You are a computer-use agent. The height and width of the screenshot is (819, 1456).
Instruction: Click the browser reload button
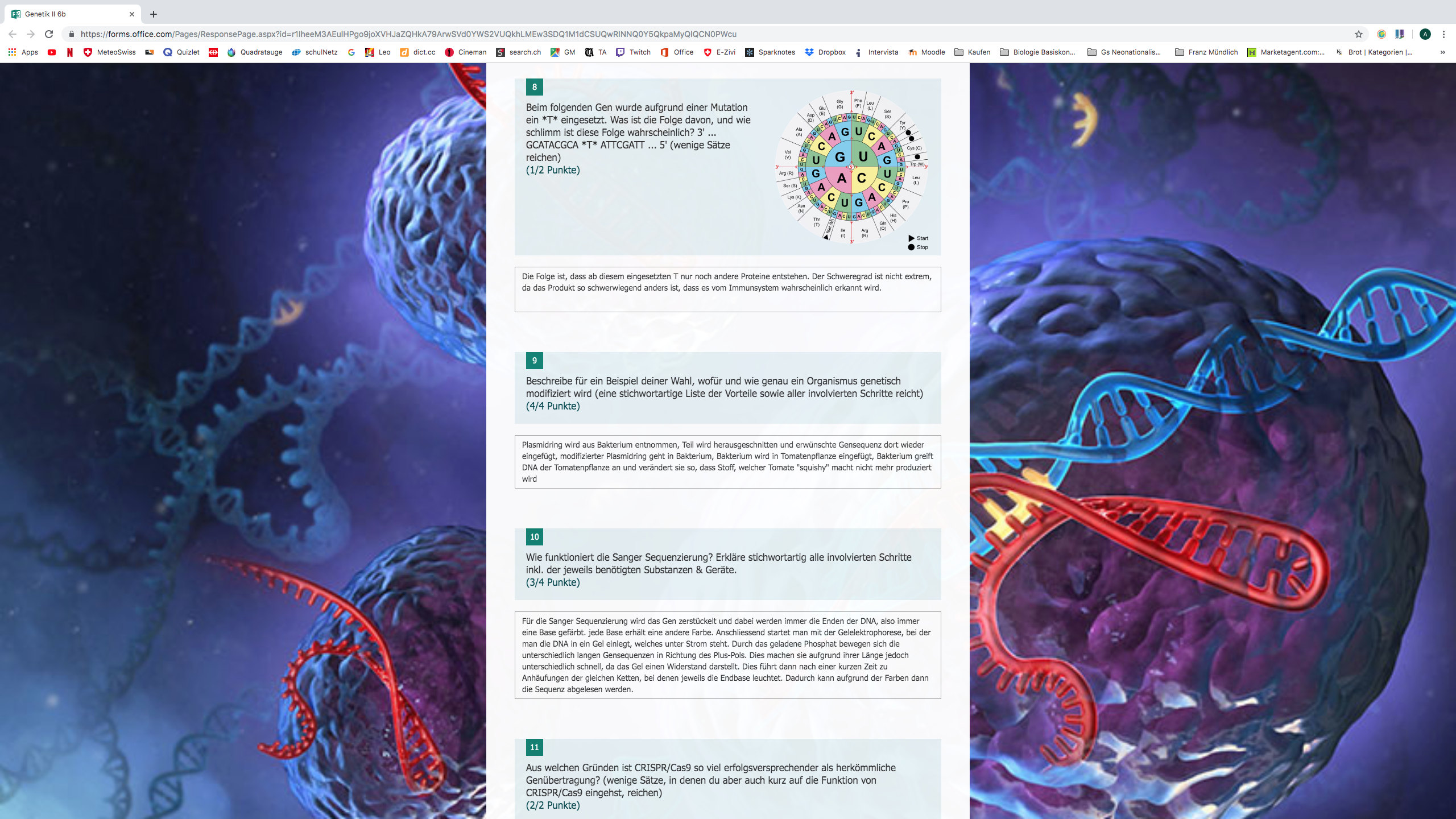coord(49,34)
